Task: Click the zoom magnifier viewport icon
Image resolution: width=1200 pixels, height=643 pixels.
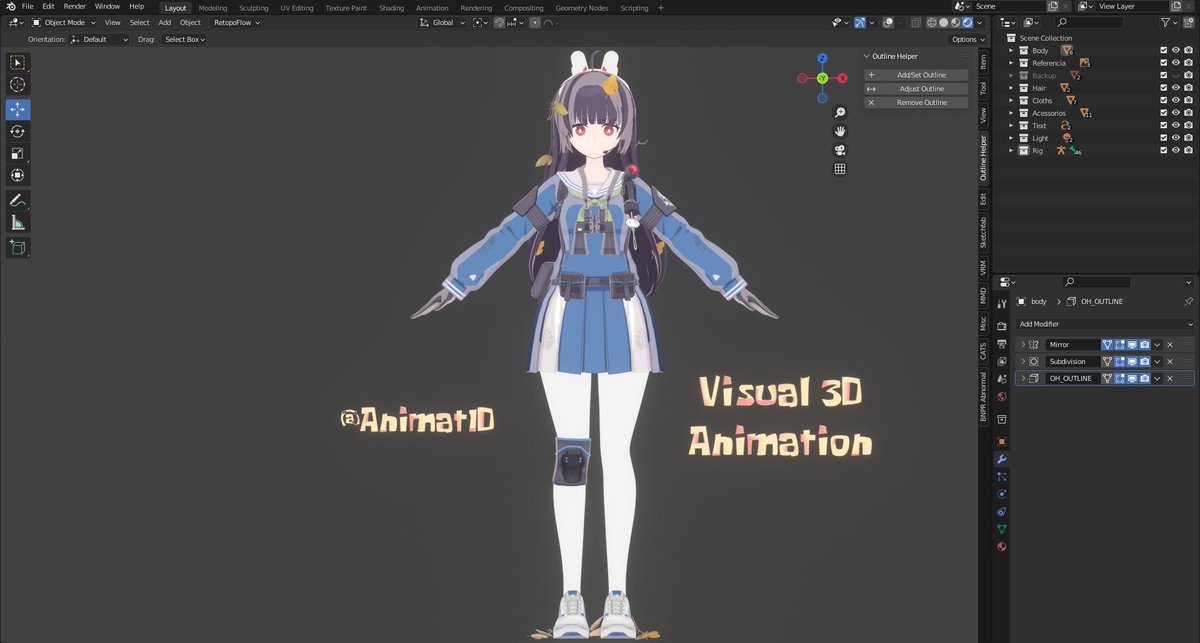Action: (x=840, y=112)
